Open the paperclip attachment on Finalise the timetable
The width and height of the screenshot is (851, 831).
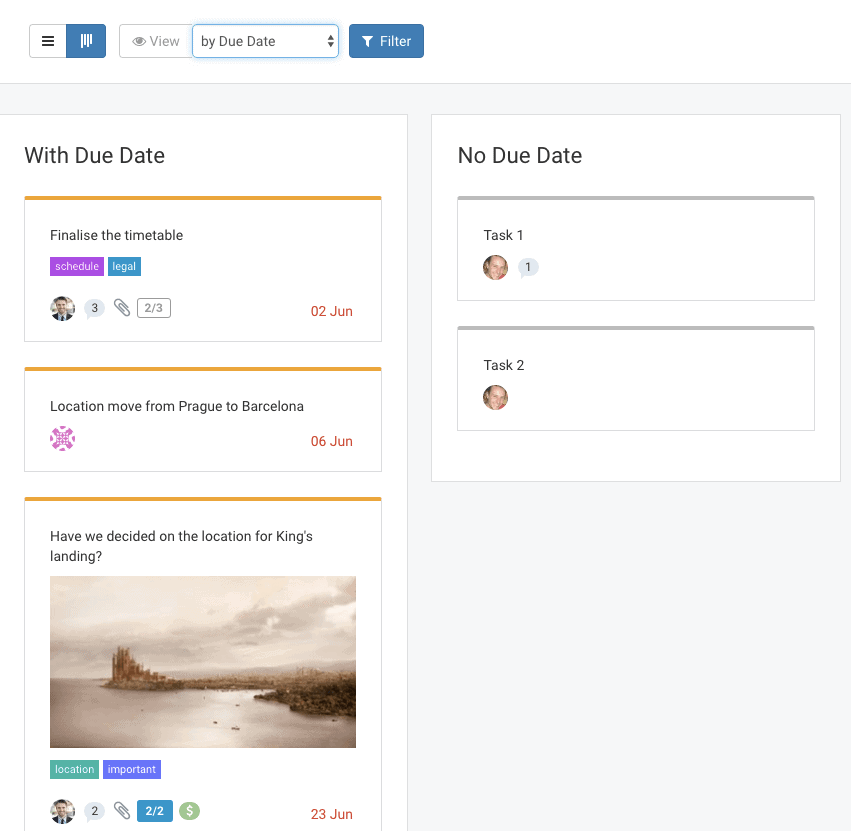pos(122,308)
